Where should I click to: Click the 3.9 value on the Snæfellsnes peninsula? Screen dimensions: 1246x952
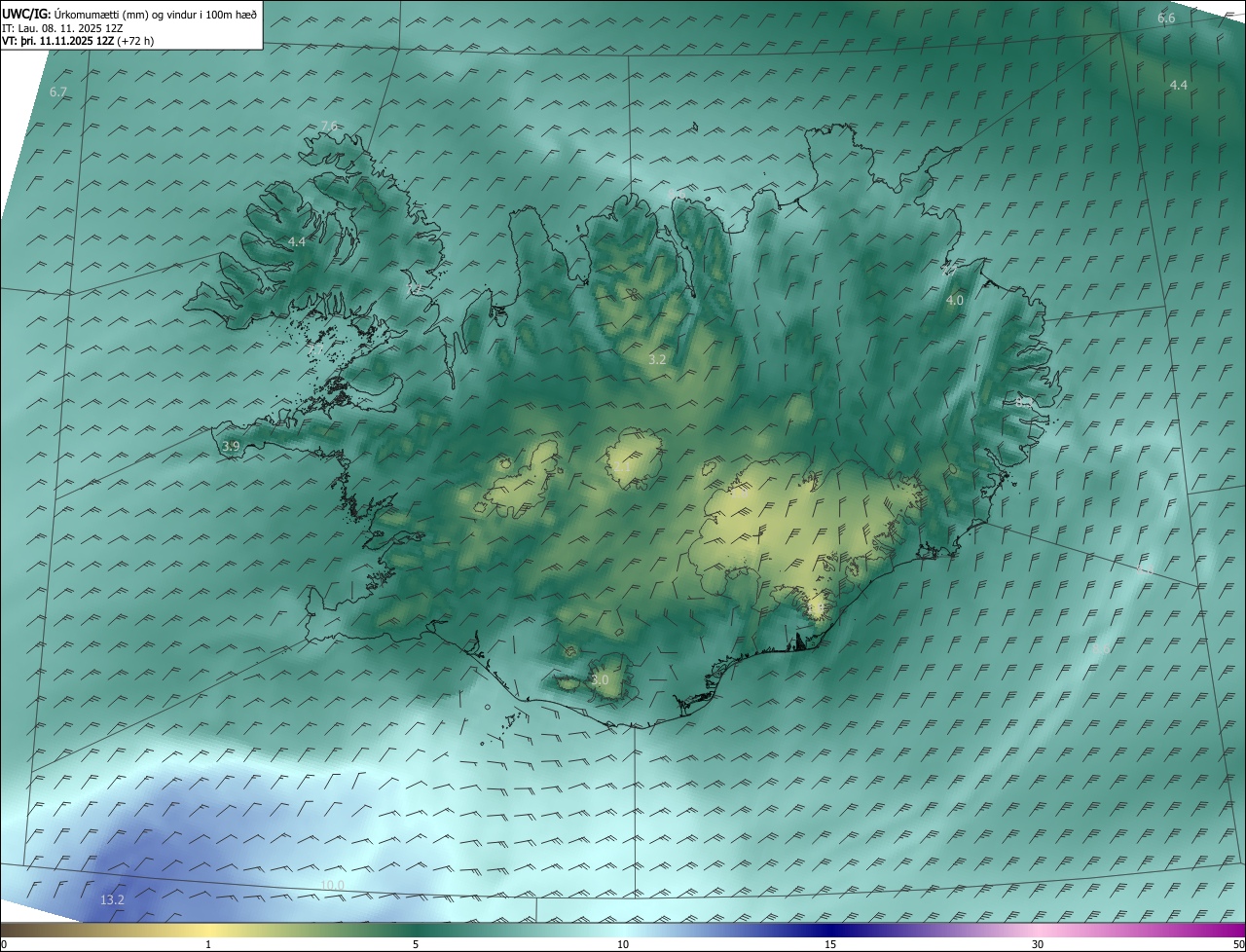click(x=231, y=446)
